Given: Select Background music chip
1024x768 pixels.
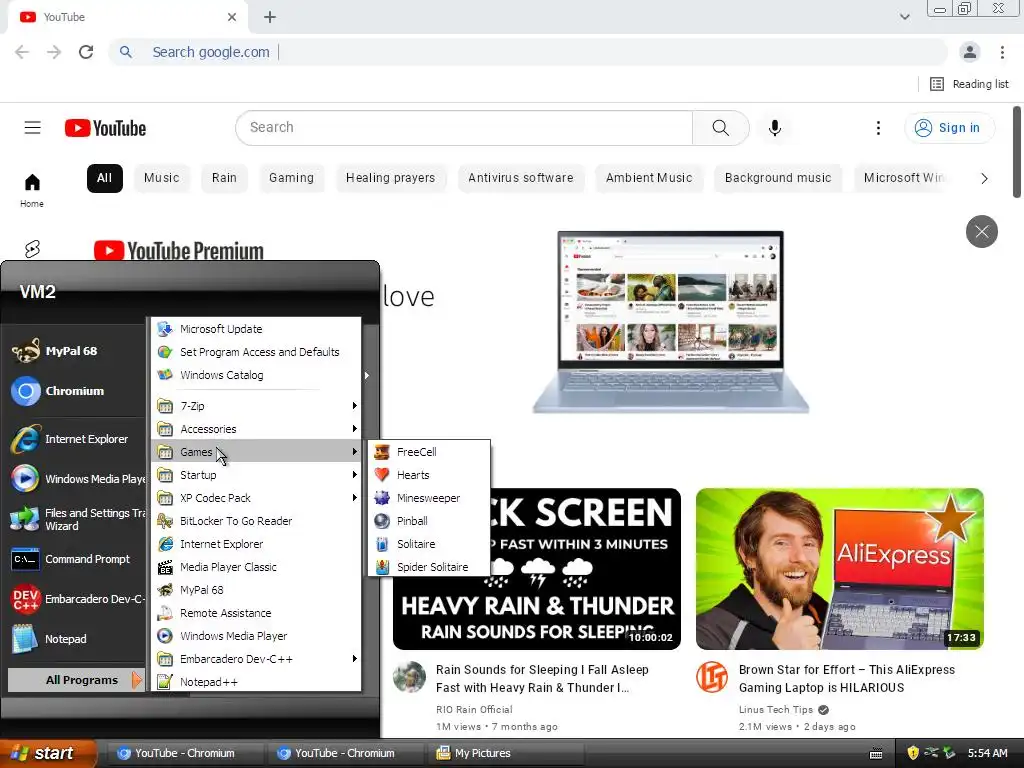Looking at the screenshot, I should pos(778,178).
